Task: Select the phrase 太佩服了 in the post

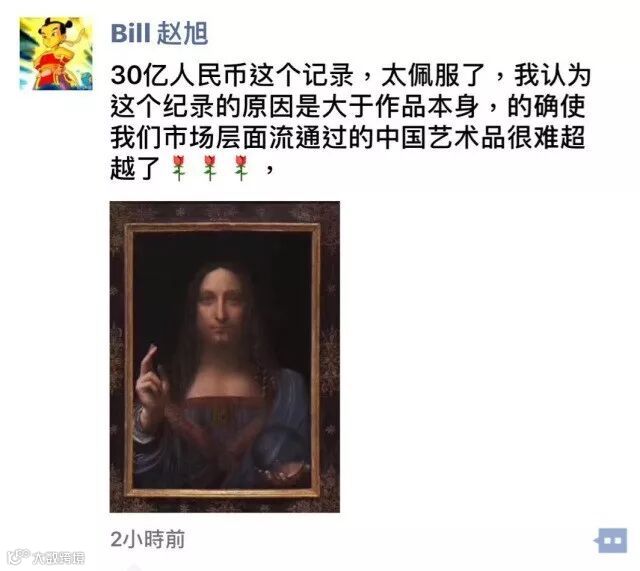Action: 433,76
